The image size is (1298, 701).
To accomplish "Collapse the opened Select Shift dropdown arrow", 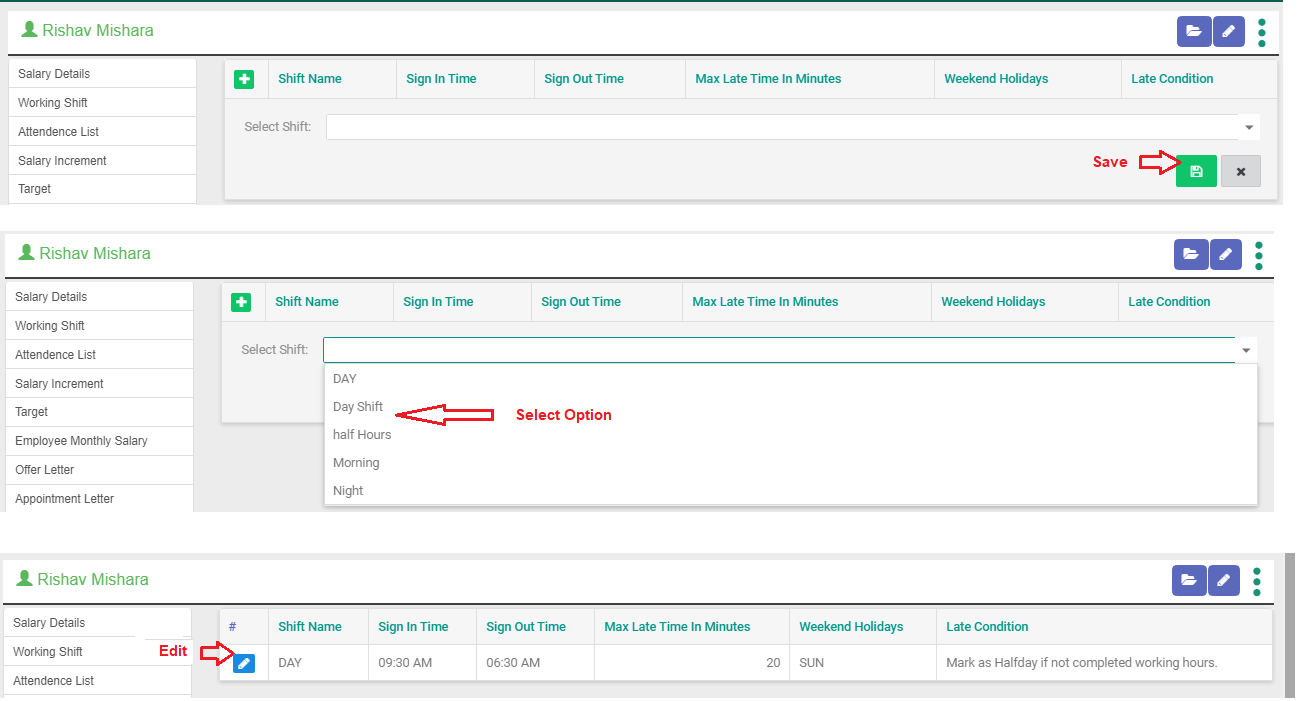I will pos(1246,350).
